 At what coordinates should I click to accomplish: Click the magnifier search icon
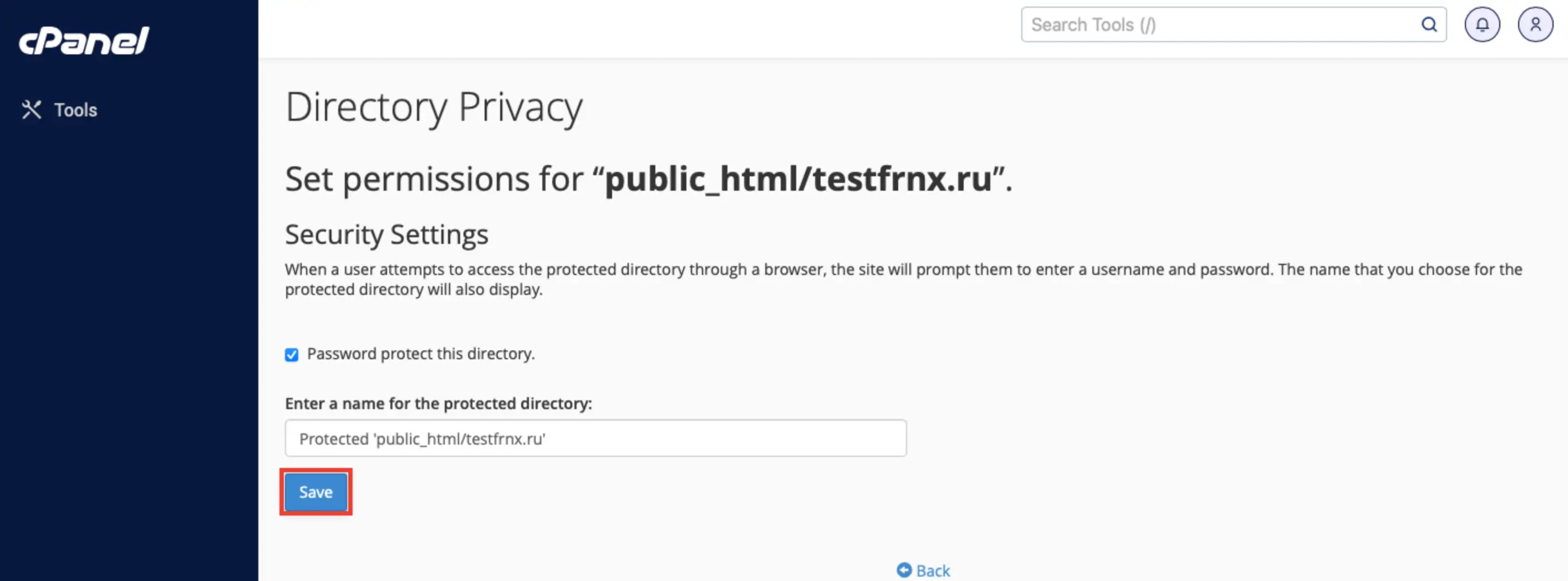(x=1429, y=25)
